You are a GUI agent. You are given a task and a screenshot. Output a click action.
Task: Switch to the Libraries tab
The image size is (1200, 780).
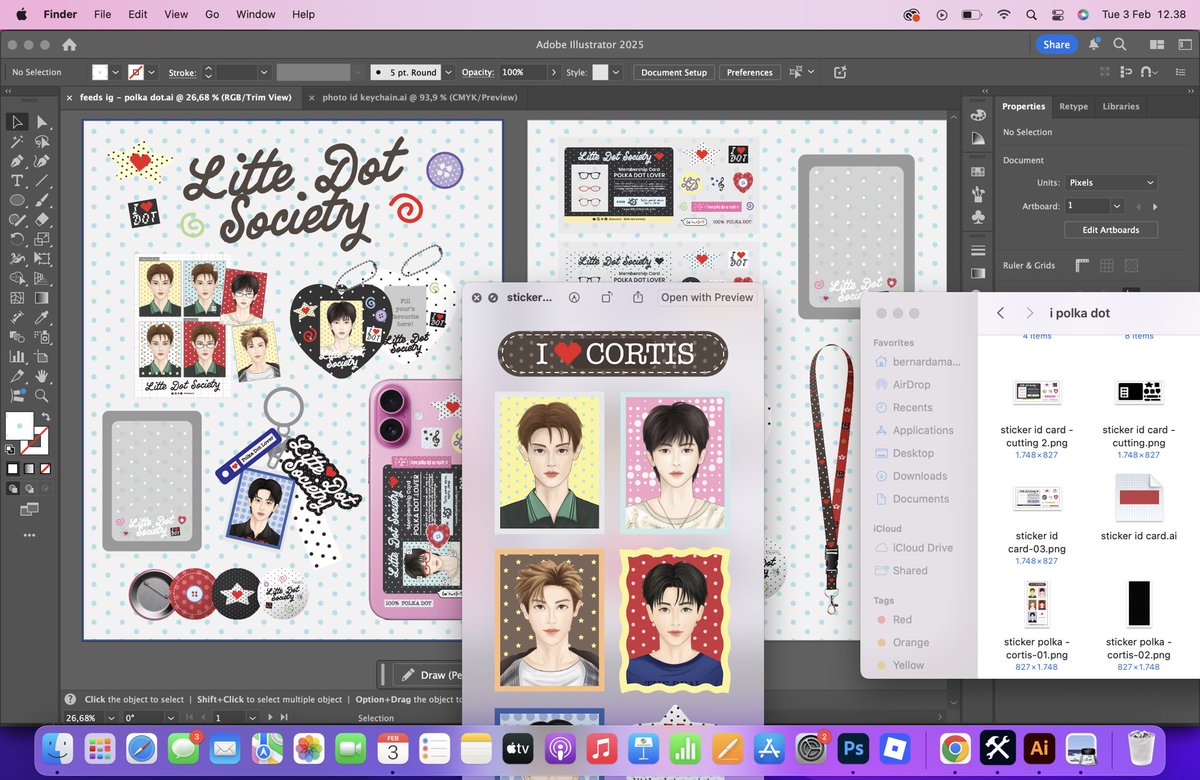pos(1120,106)
